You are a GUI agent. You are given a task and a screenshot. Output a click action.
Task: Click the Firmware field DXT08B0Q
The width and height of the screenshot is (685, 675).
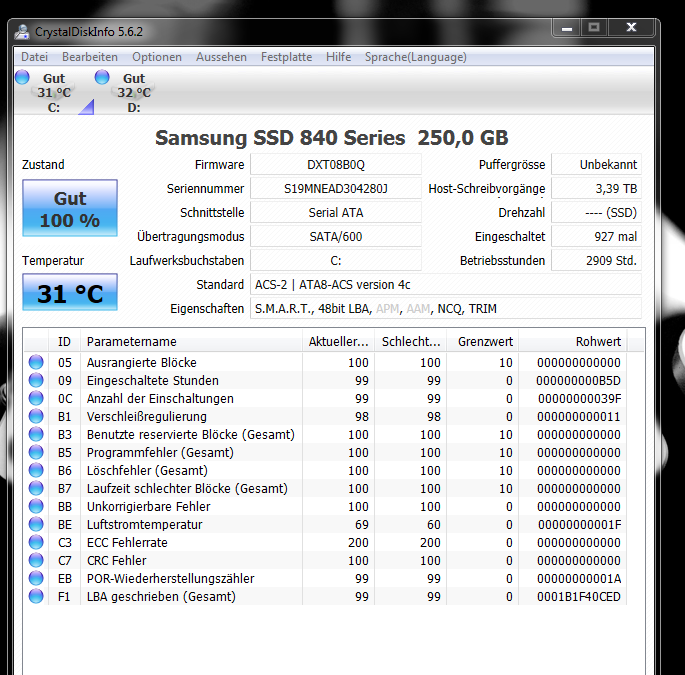(x=336, y=165)
